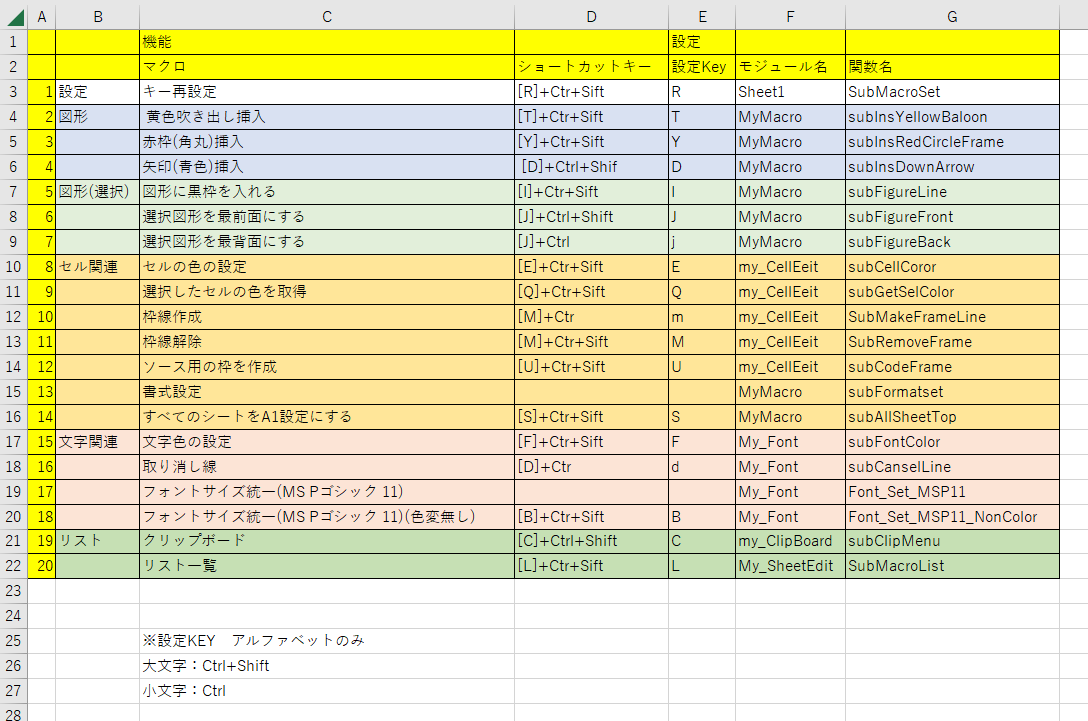This screenshot has height=721, width=1088.
Task: Select column D header
Action: point(591,17)
